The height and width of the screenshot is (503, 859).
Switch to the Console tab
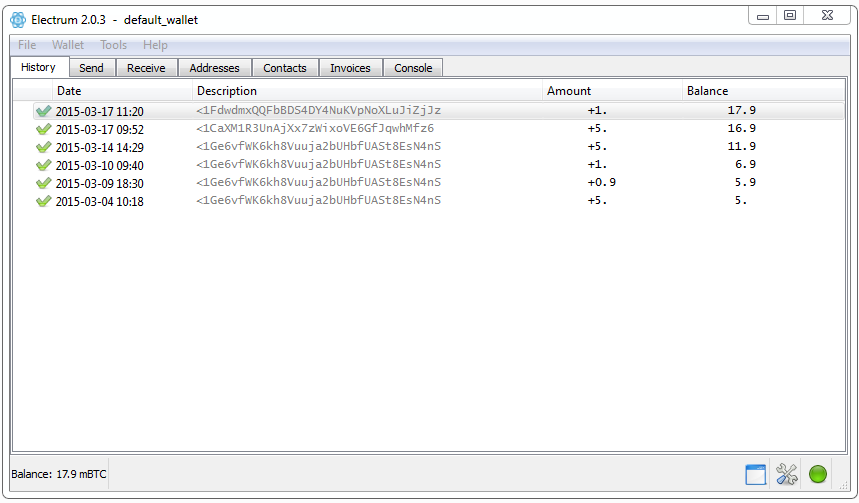413,68
